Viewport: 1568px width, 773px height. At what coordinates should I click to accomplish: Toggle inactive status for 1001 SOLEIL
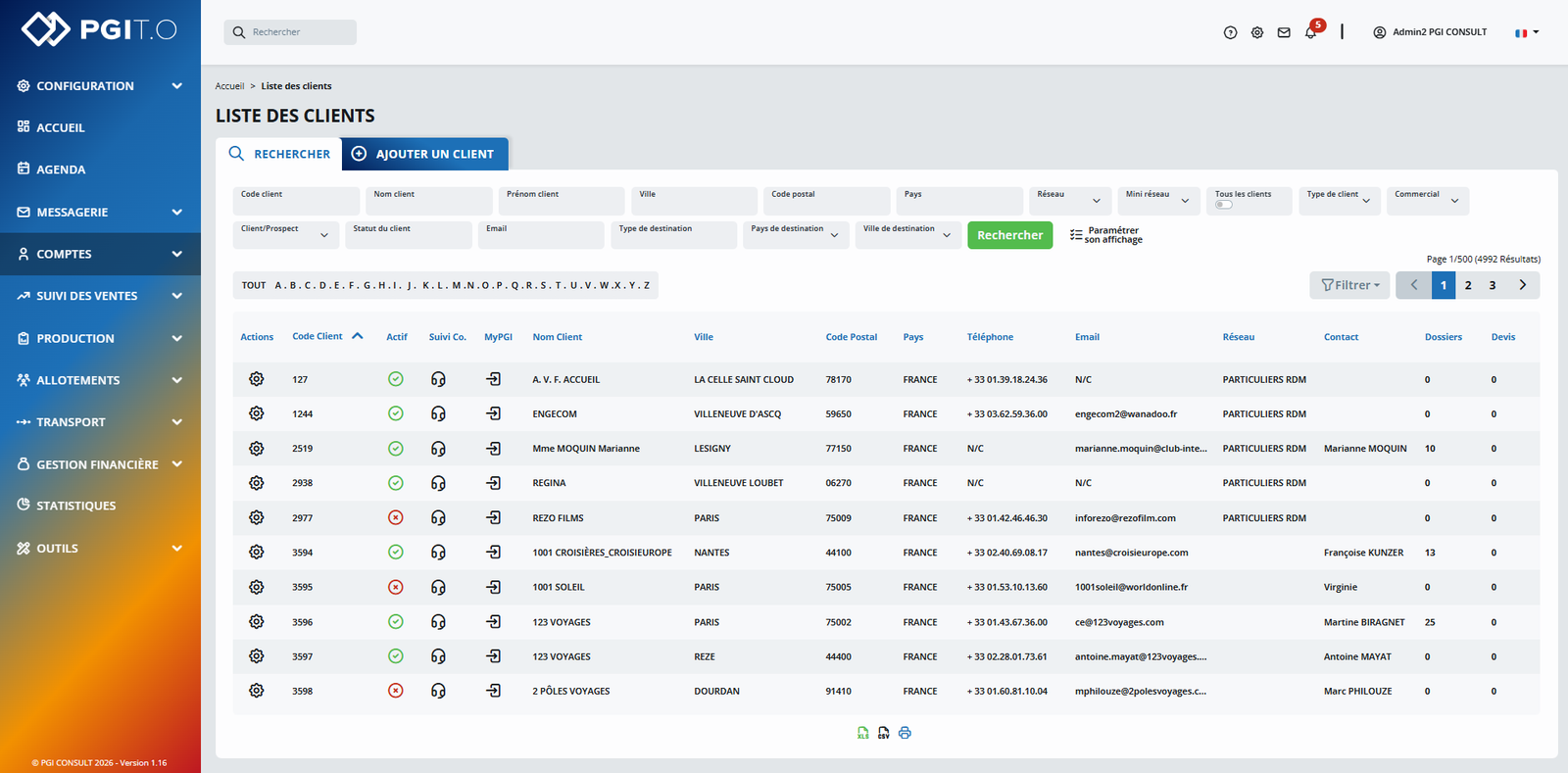[396, 587]
